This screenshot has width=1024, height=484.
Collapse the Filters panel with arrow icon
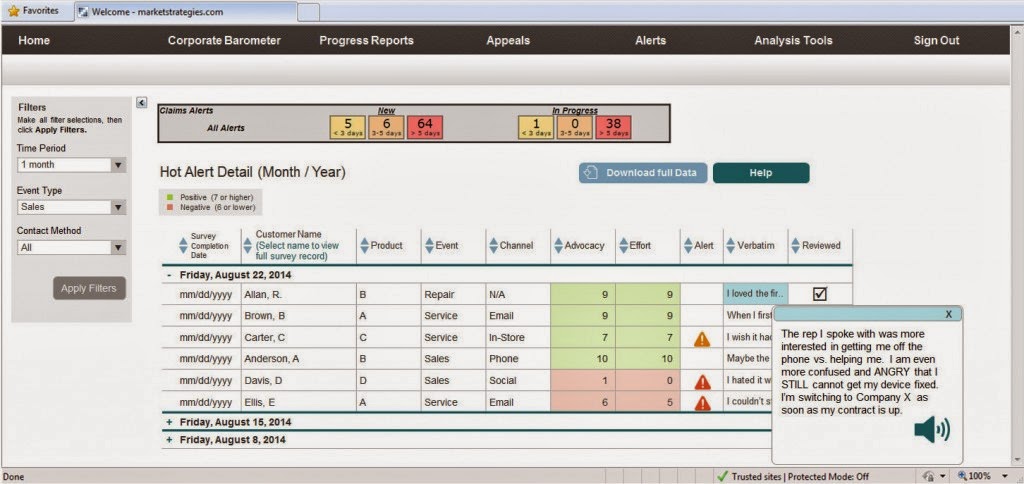(142, 102)
